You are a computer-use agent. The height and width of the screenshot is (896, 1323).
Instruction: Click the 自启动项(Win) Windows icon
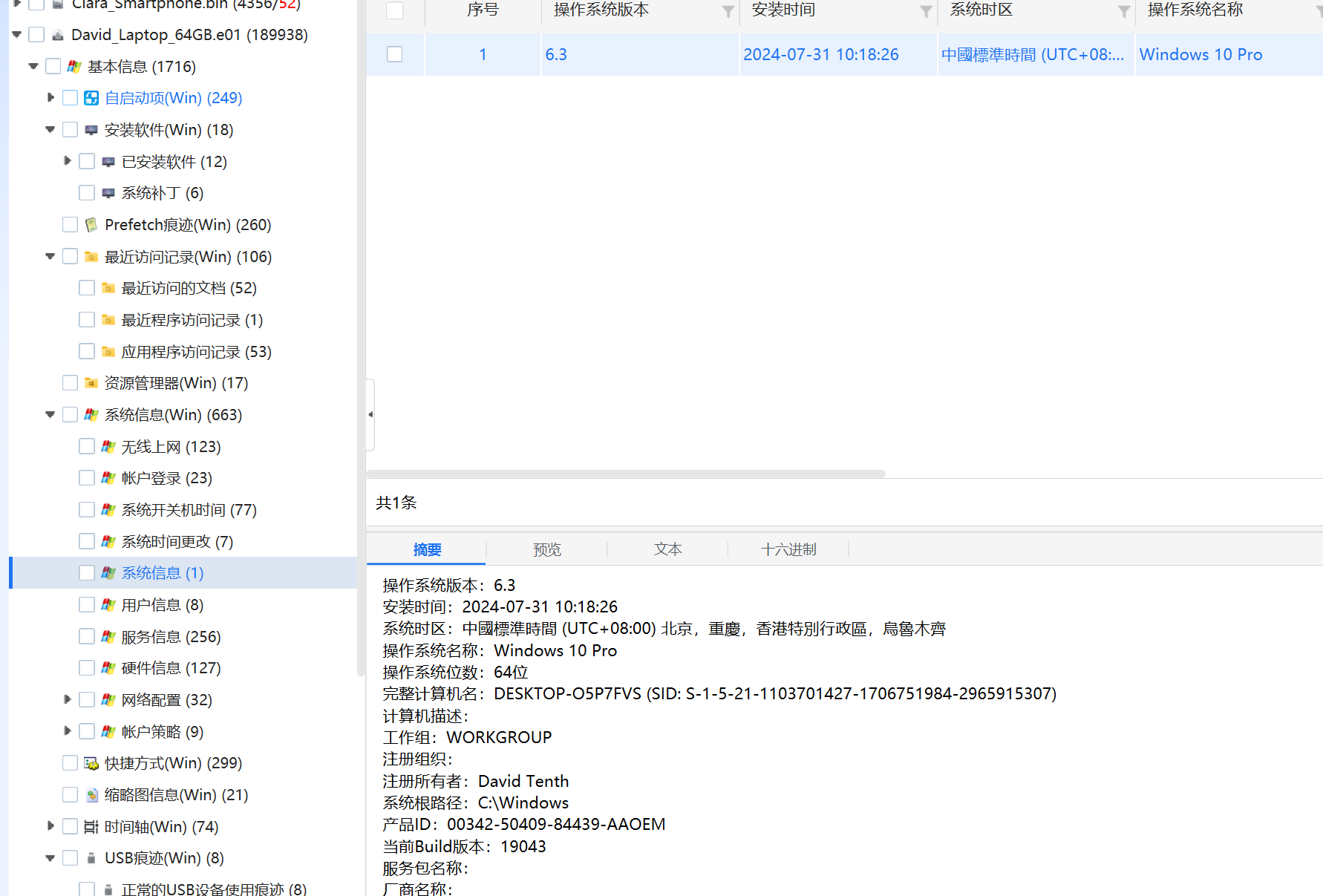pos(91,98)
